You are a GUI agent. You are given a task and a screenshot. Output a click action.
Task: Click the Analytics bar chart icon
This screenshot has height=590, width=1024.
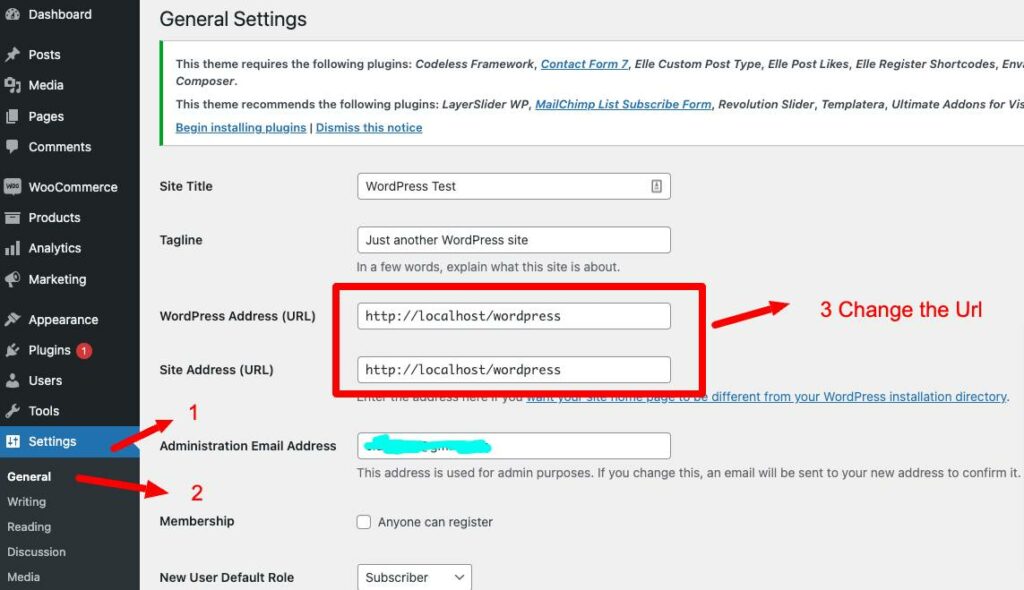click(12, 248)
